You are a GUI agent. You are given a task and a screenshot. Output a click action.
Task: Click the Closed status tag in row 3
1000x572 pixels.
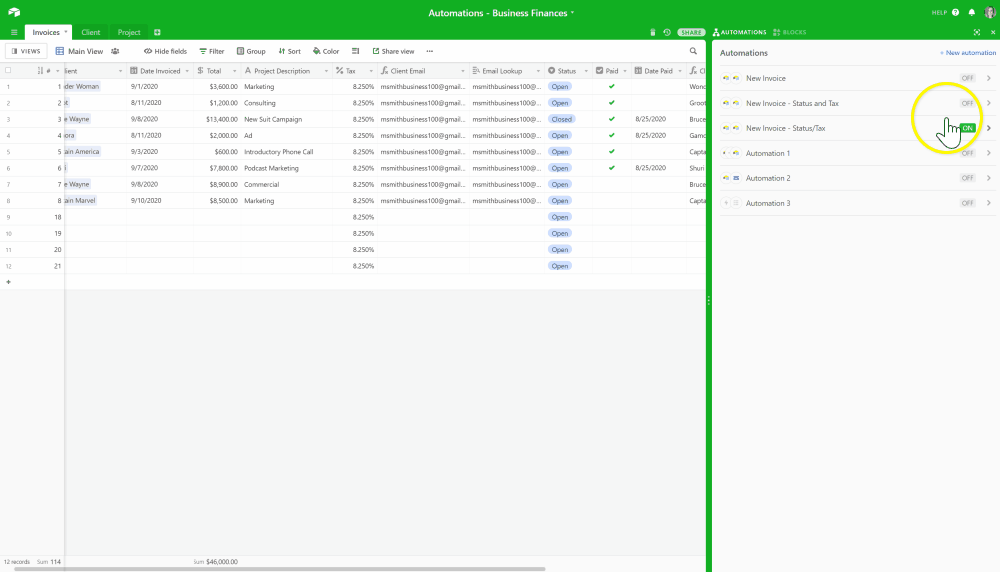(562, 119)
